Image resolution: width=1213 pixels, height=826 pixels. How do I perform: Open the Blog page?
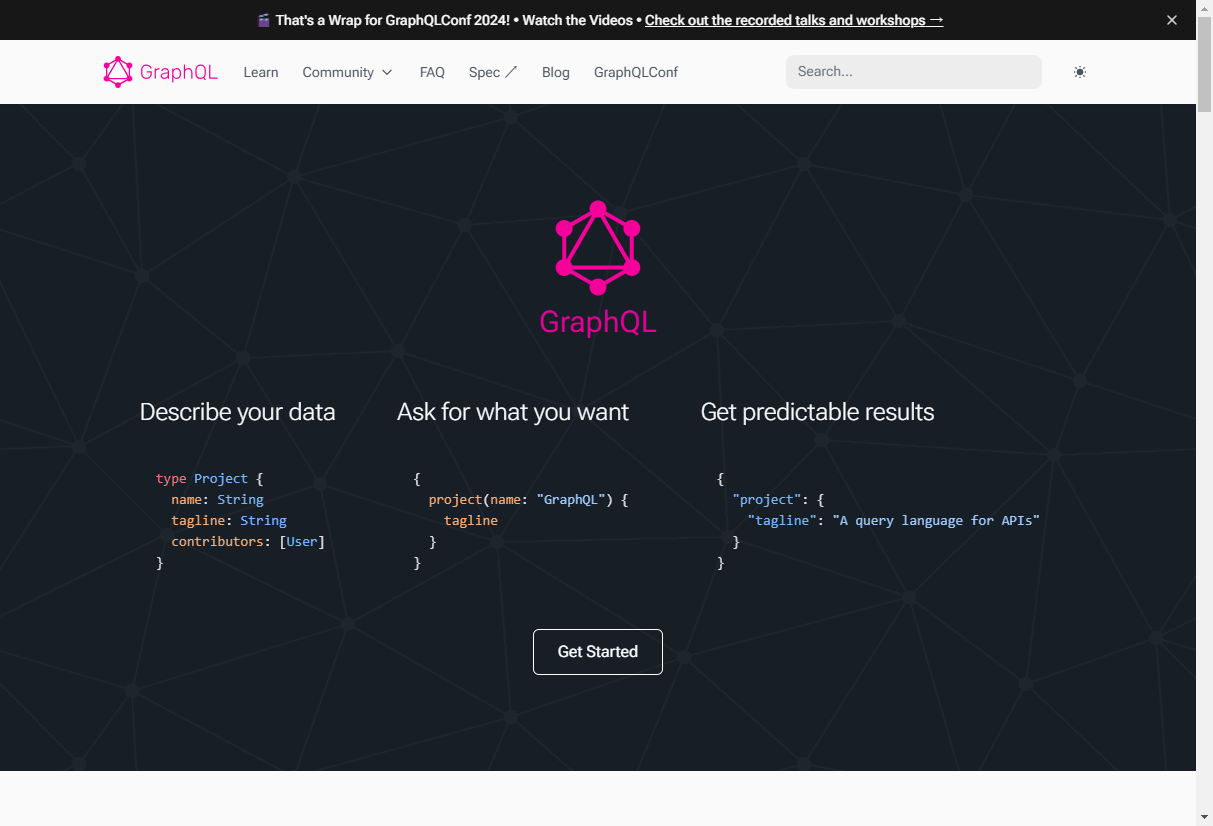coord(556,72)
